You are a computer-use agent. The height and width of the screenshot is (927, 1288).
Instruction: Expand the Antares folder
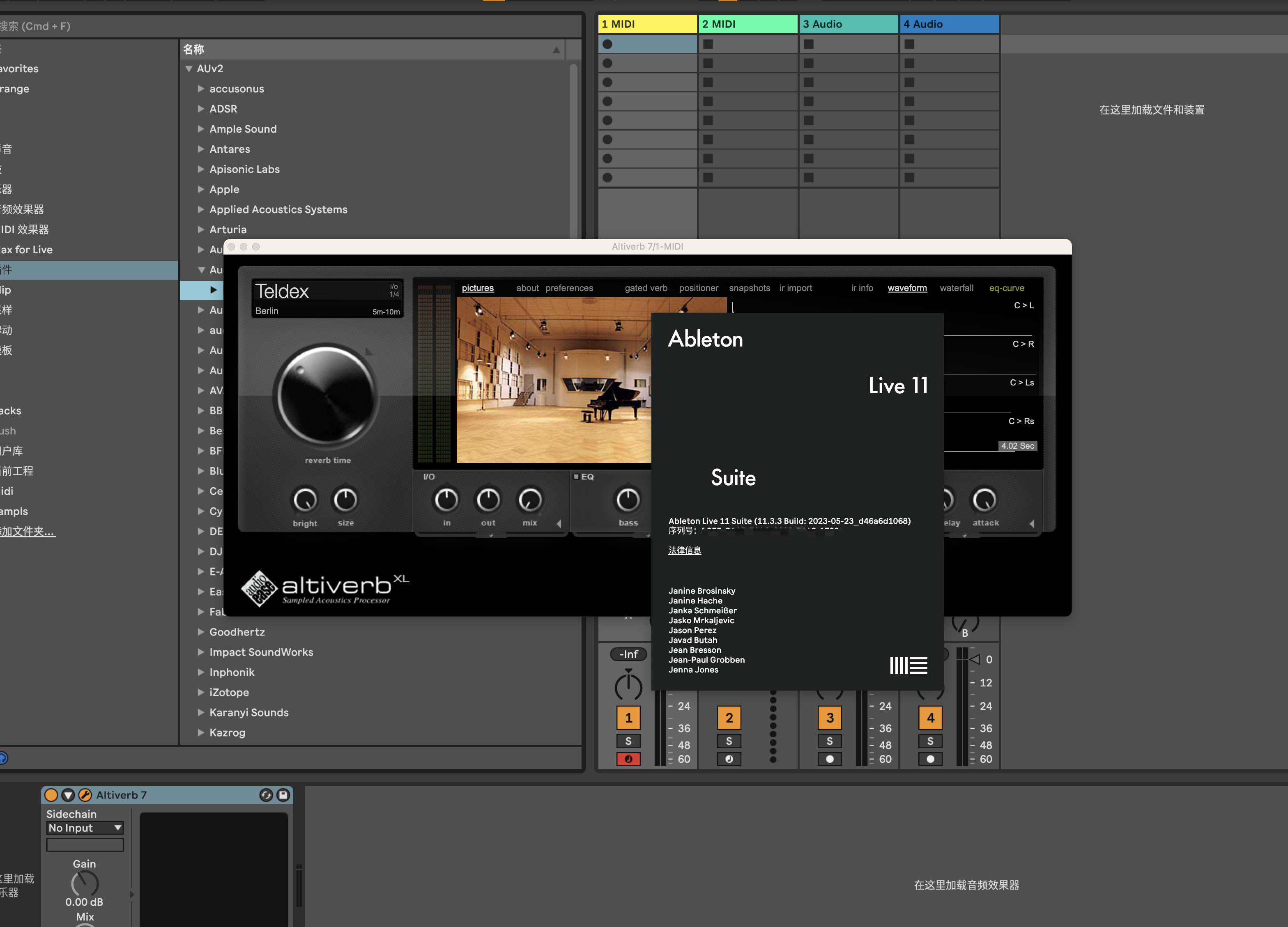tap(200, 149)
